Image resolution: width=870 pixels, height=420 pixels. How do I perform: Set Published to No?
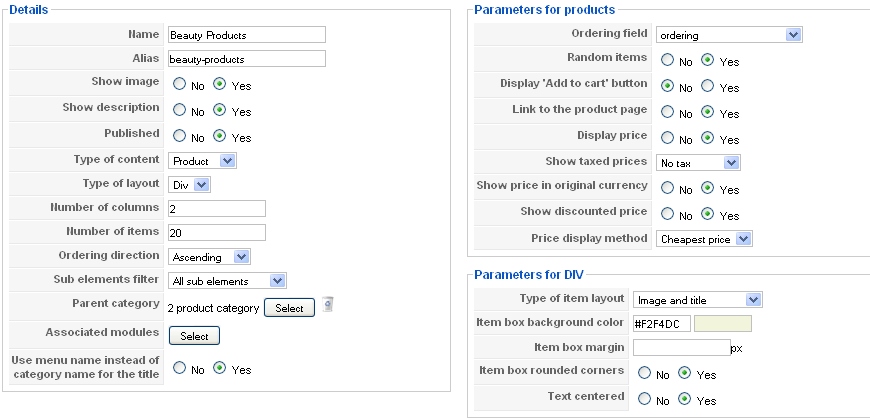179,136
